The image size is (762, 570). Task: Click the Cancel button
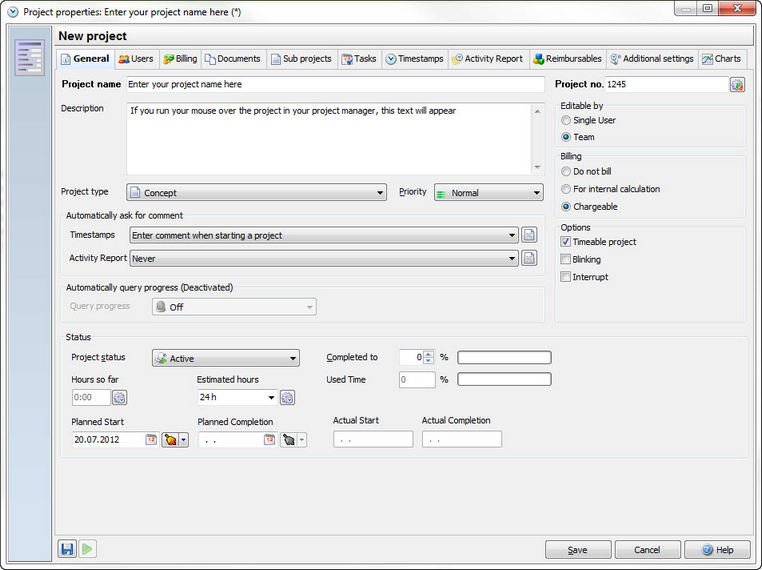[647, 550]
